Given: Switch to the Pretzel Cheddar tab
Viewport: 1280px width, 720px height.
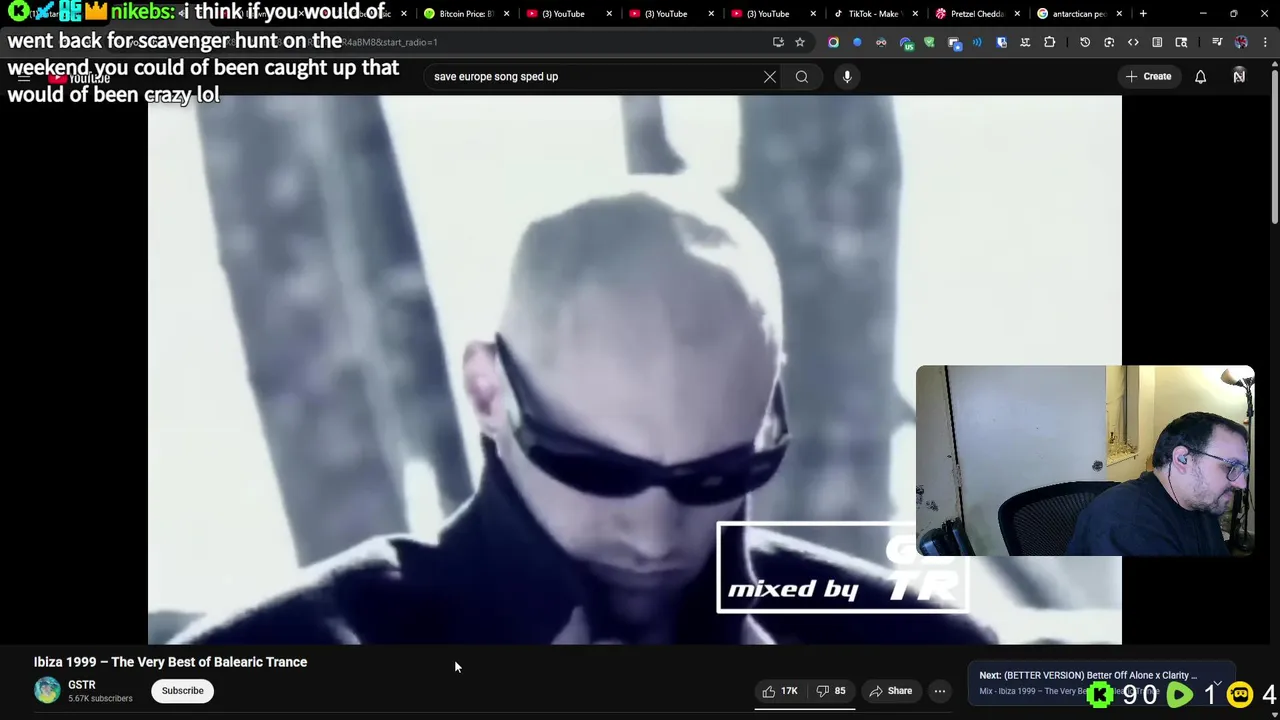Looking at the screenshot, I should click(976, 14).
